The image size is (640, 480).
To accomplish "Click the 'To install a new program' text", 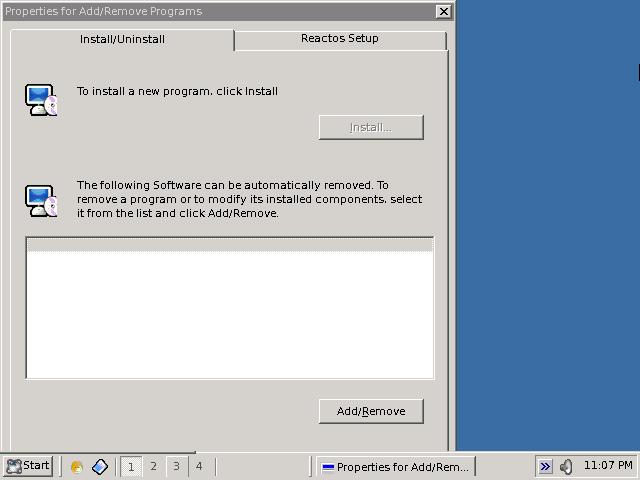I will [177, 91].
